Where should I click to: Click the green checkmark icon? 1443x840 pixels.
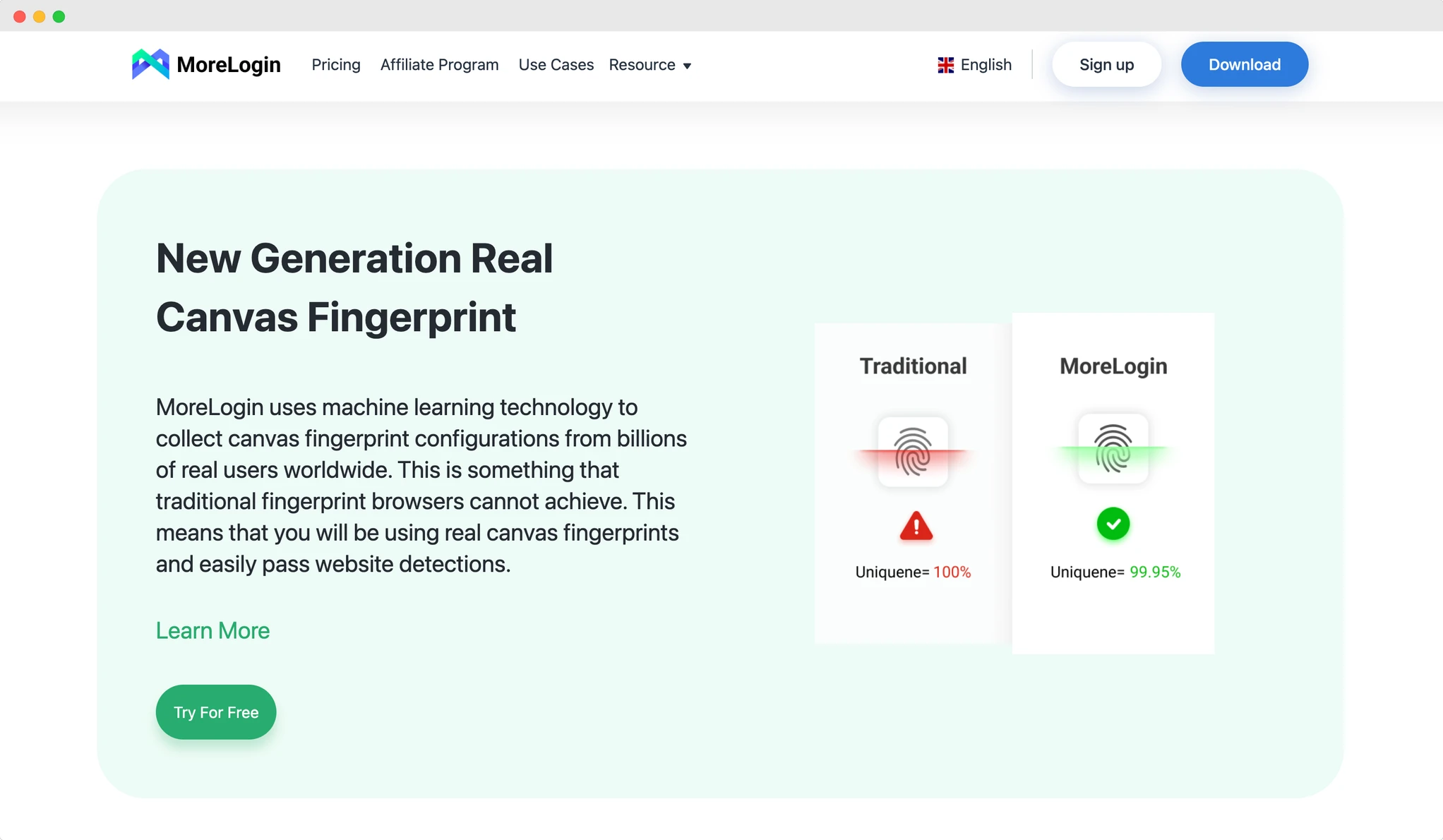[1113, 524]
